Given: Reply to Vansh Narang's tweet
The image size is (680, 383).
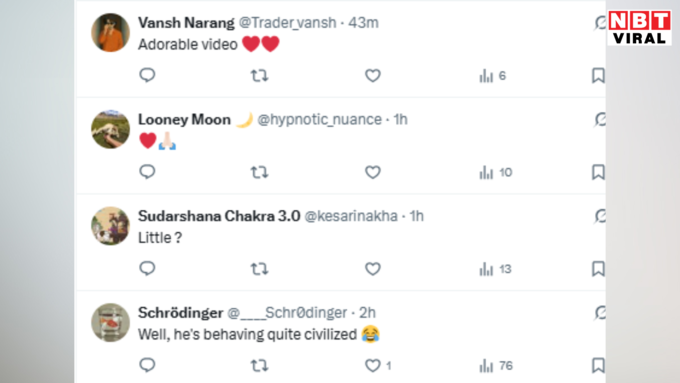Looking at the screenshot, I should click(x=147, y=75).
